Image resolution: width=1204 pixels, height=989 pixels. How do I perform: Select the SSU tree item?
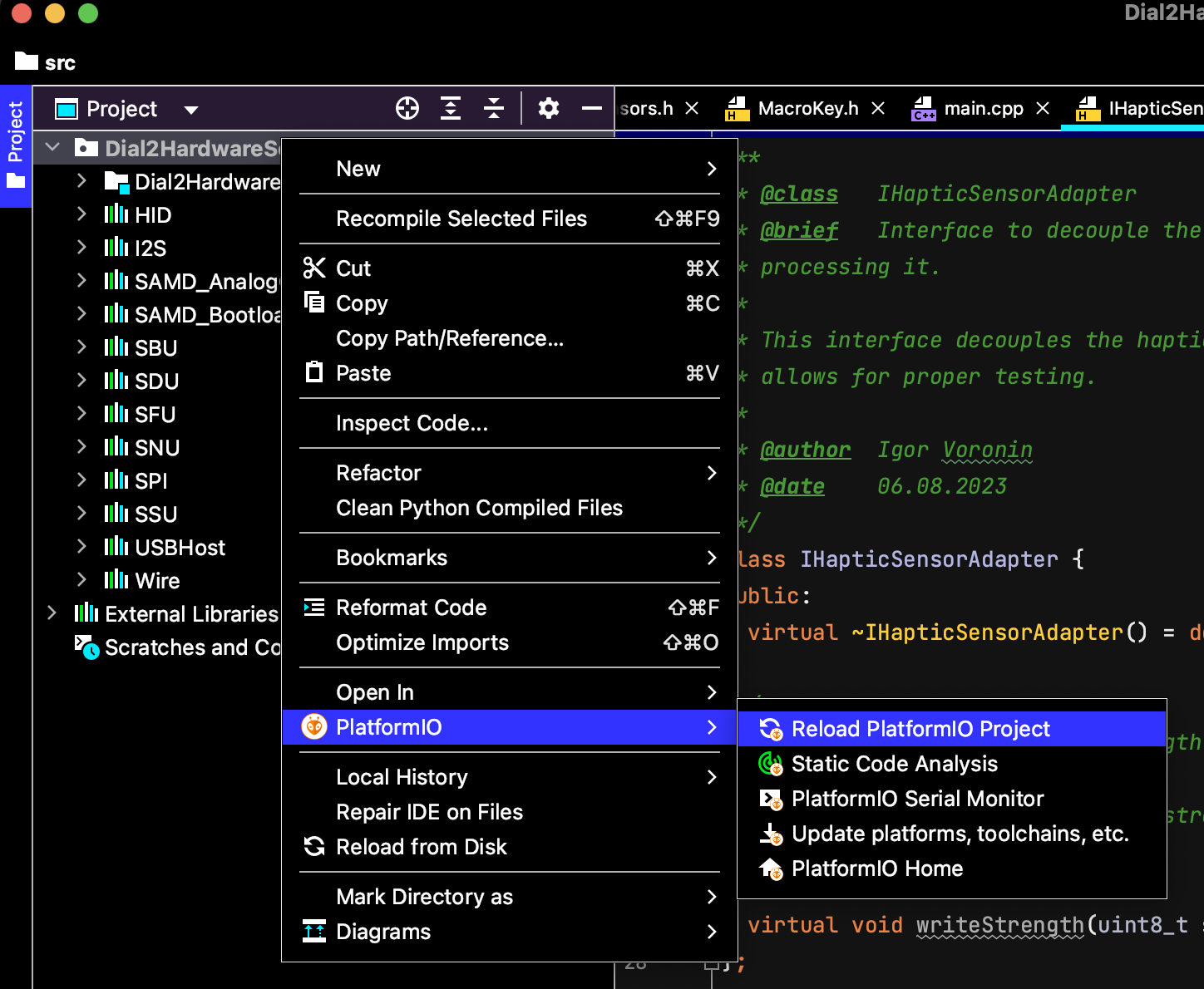(156, 514)
